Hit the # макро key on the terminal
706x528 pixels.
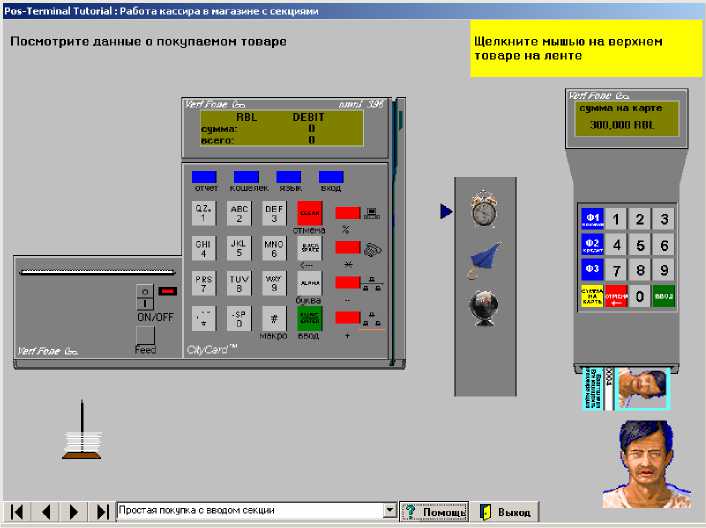coord(274,318)
